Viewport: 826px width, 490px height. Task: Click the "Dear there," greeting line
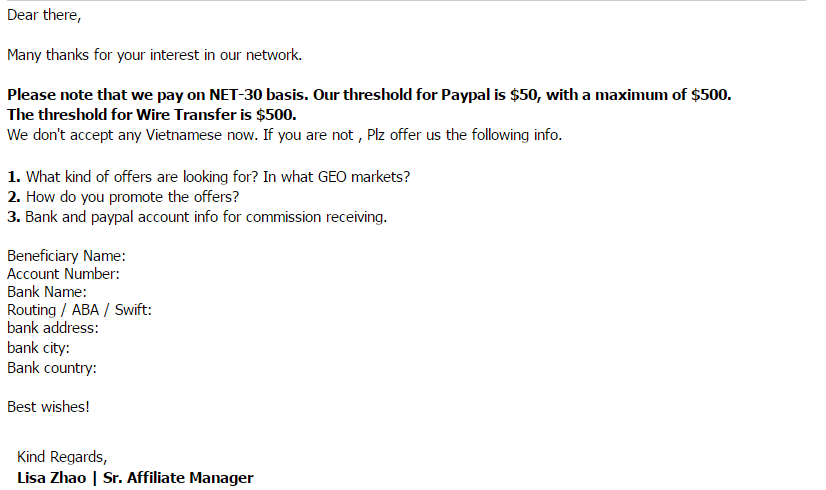pyautogui.click(x=44, y=16)
